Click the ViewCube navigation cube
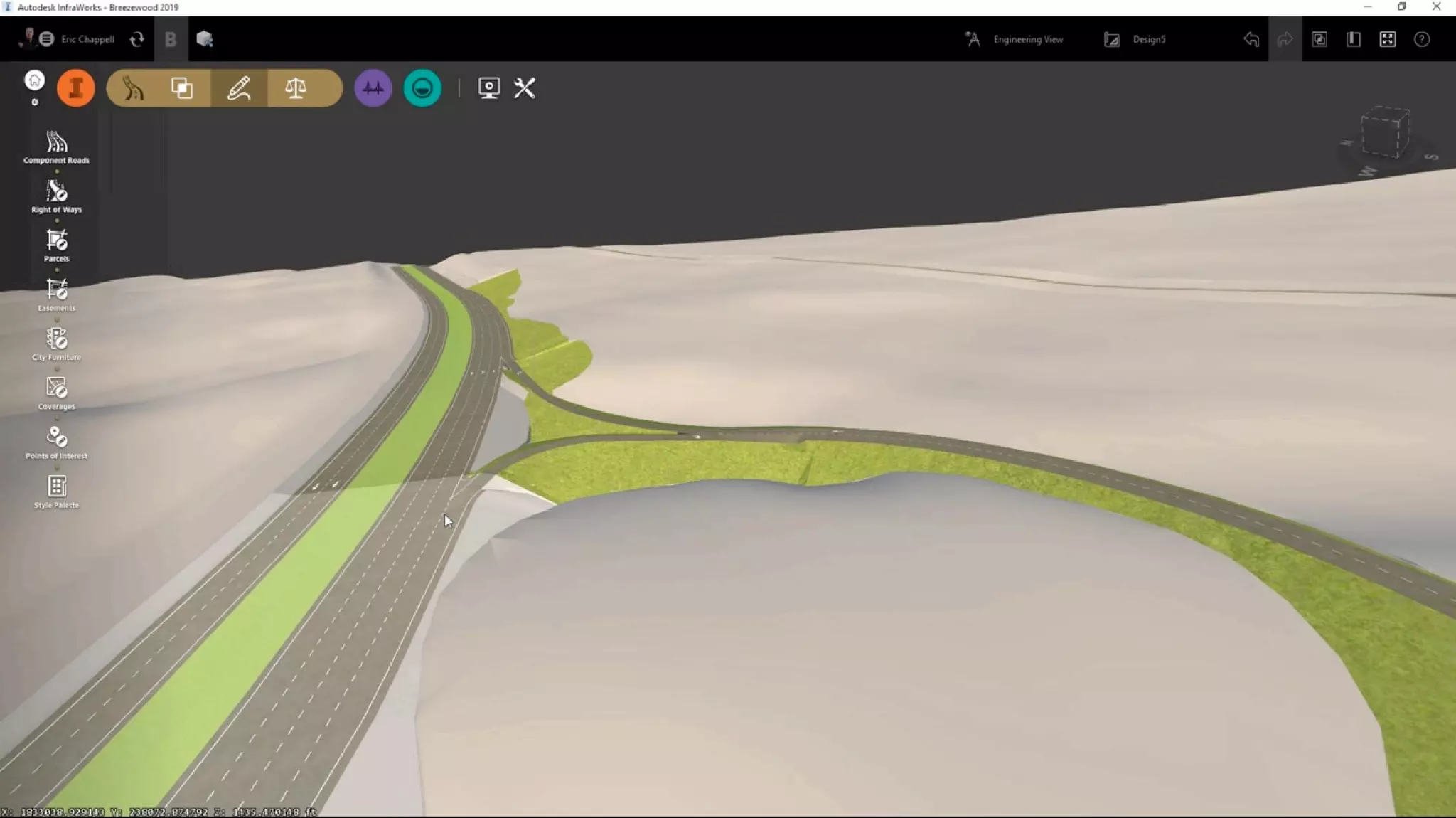This screenshot has width=1456, height=818. point(1384,133)
